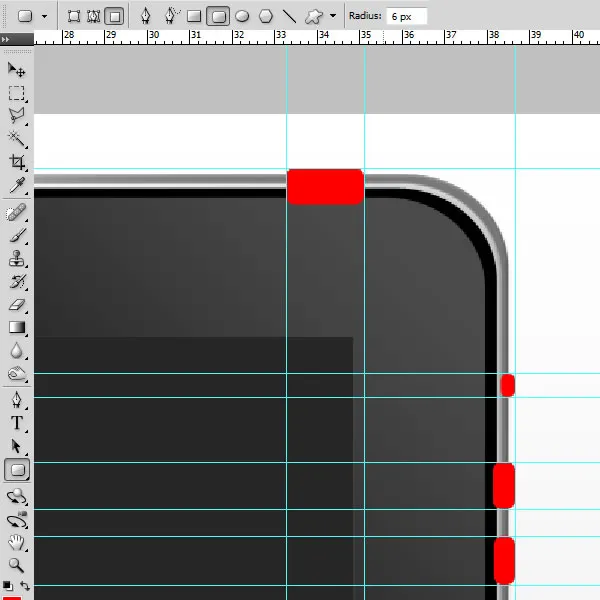Screen dimensions: 600x600
Task: Choose Rounded Rectangle shape in options bar
Action: click(x=218, y=16)
